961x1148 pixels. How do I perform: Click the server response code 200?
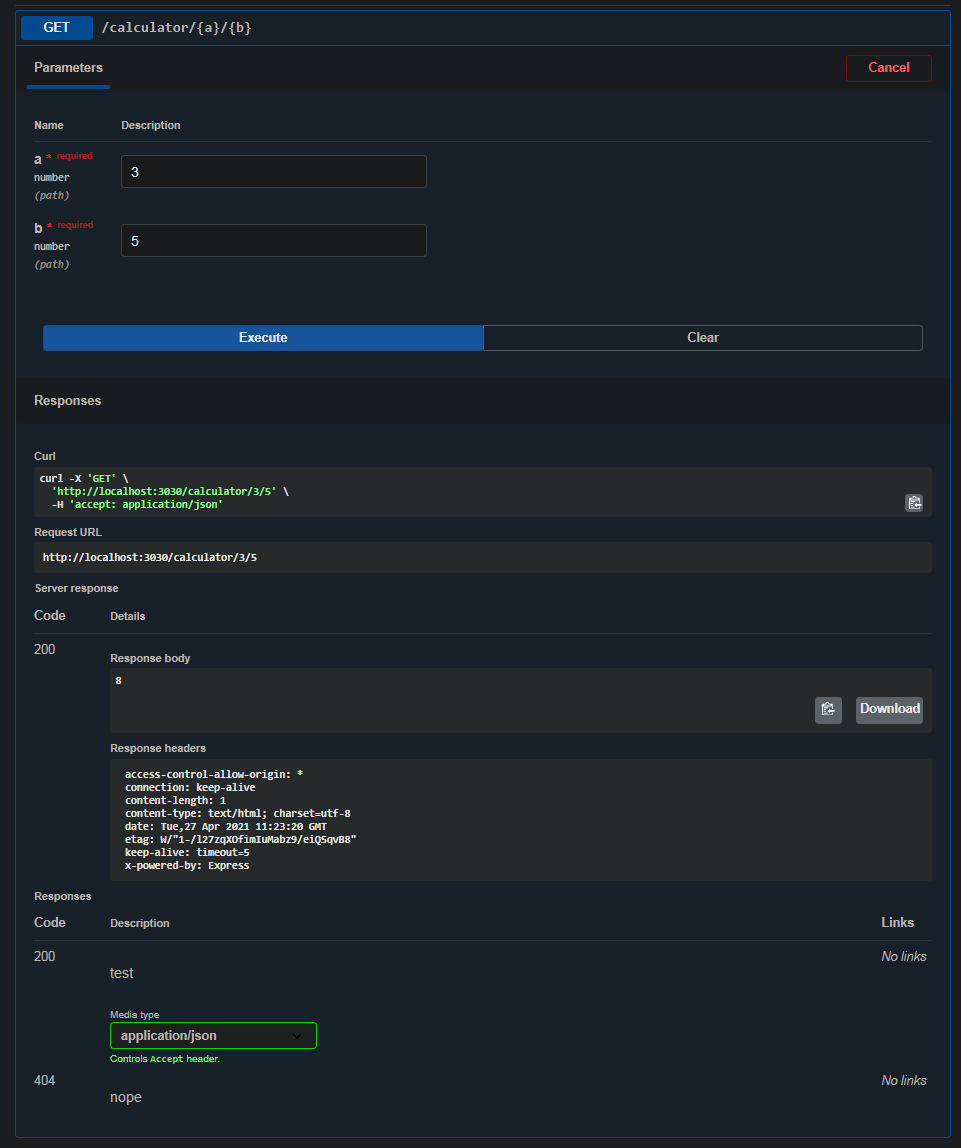(x=45, y=649)
